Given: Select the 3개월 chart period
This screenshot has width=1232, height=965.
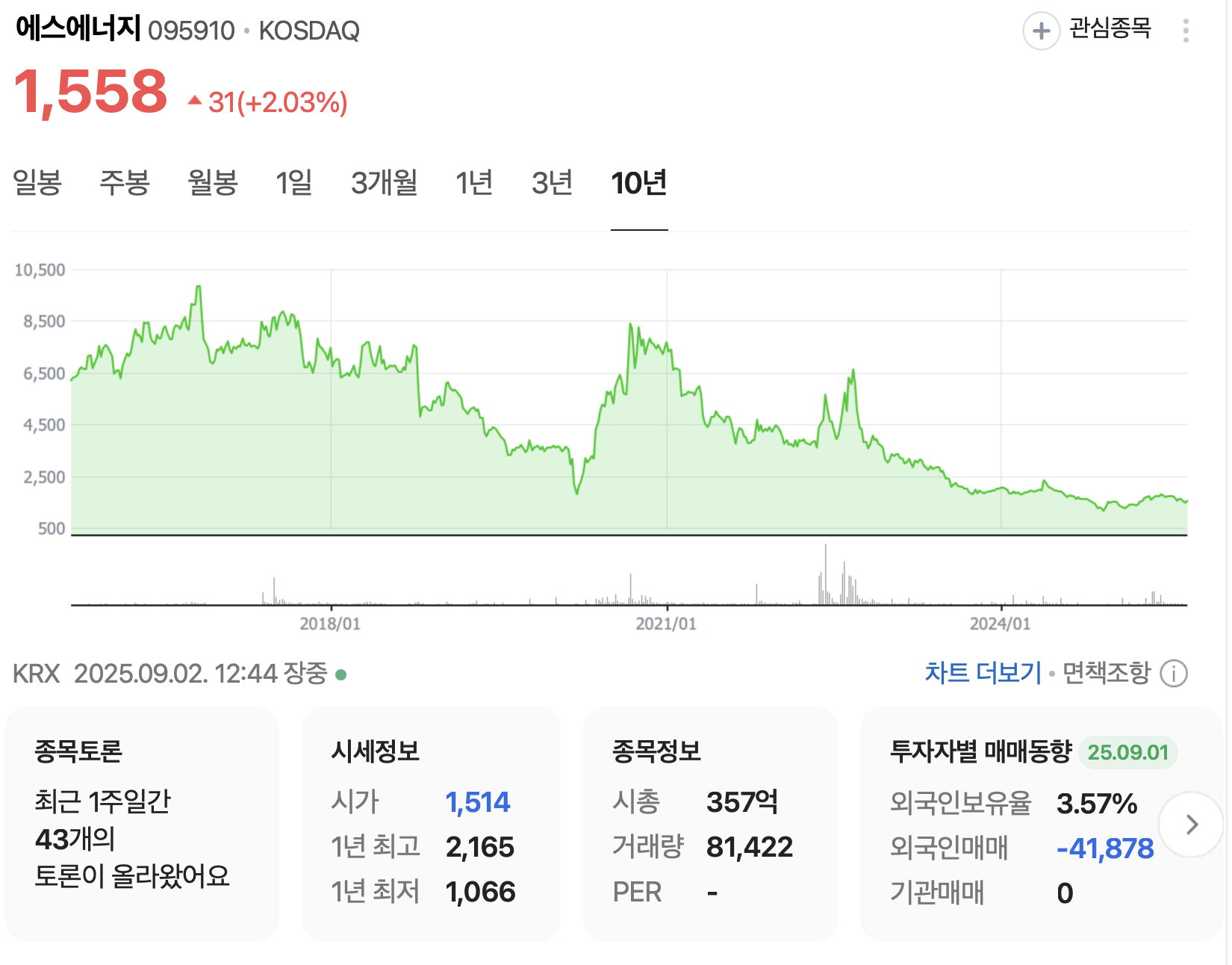Looking at the screenshot, I should pos(385,183).
